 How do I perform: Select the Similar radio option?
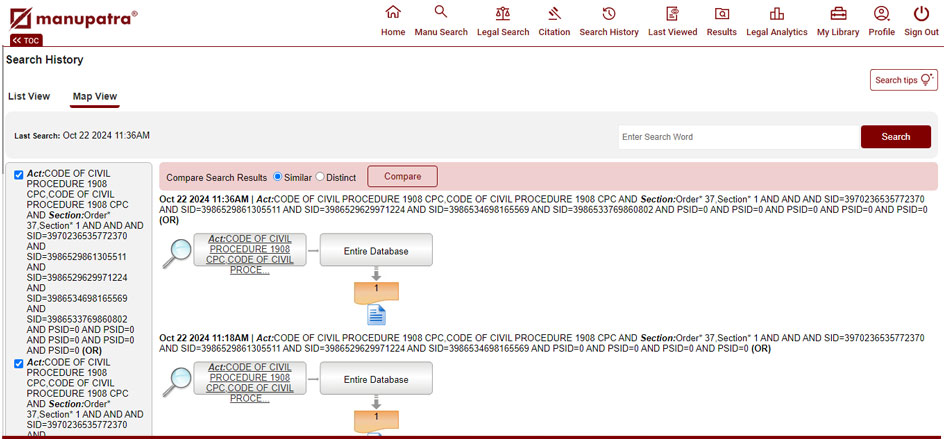(x=278, y=177)
